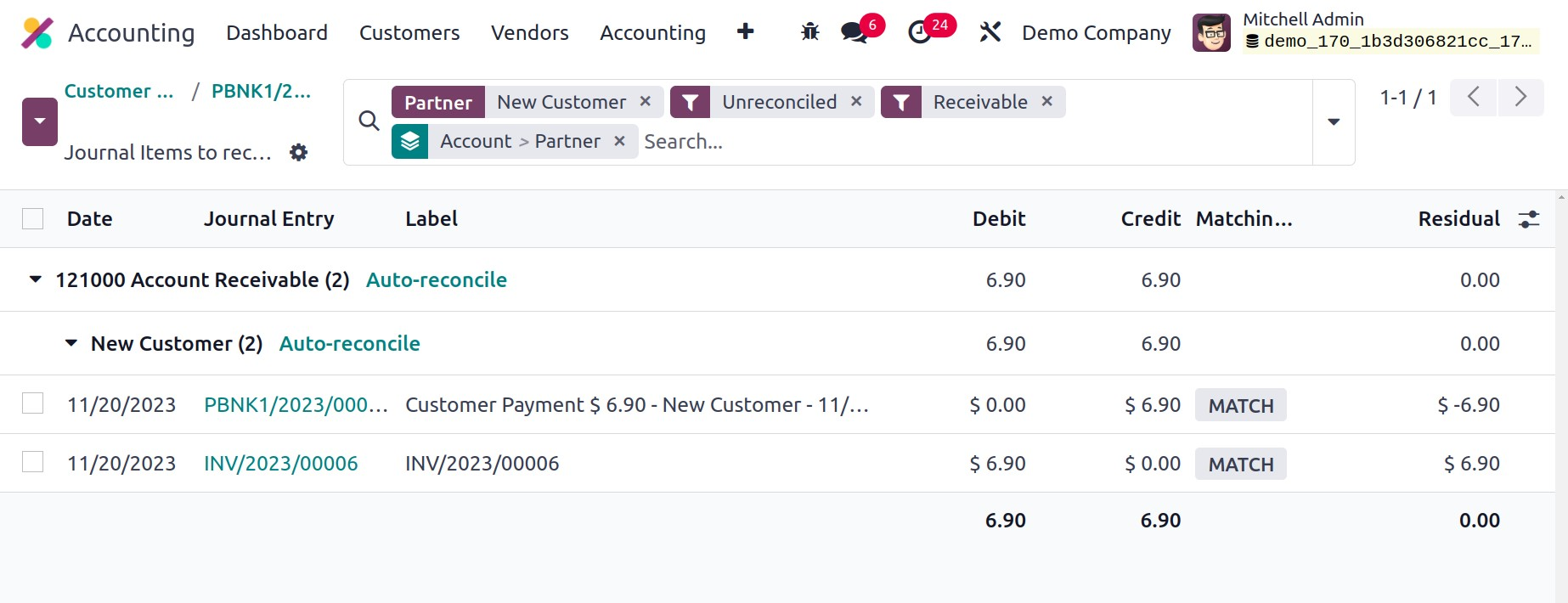1568x603 pixels.
Task: Open the debug bug icon menu
Action: (x=809, y=32)
